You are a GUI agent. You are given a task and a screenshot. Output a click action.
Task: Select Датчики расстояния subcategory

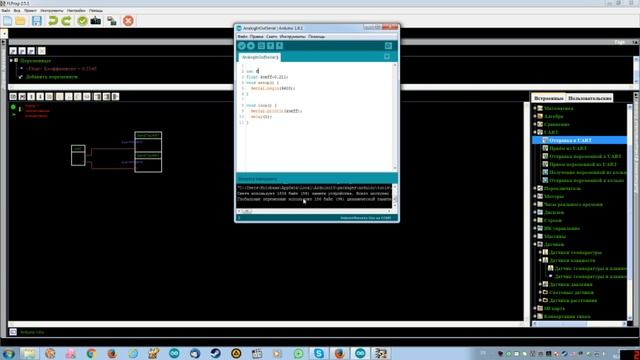[x=573, y=300]
